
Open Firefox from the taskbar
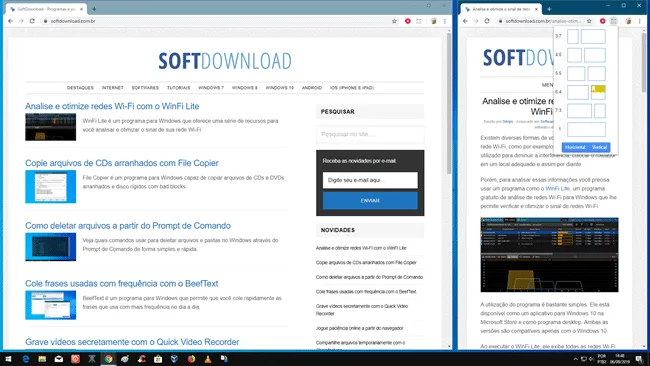click(191, 359)
